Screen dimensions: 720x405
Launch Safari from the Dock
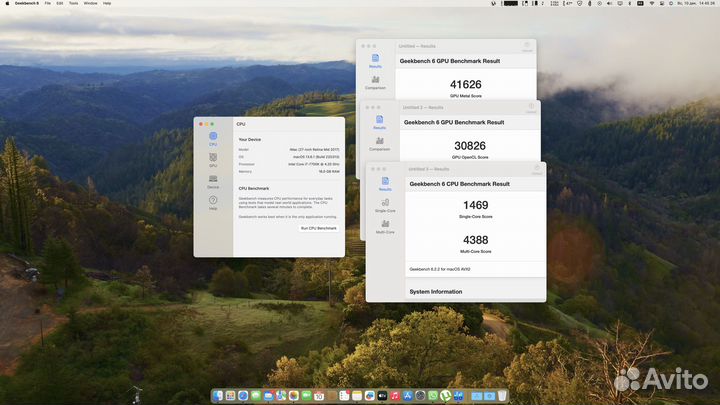pyautogui.click(x=243, y=395)
